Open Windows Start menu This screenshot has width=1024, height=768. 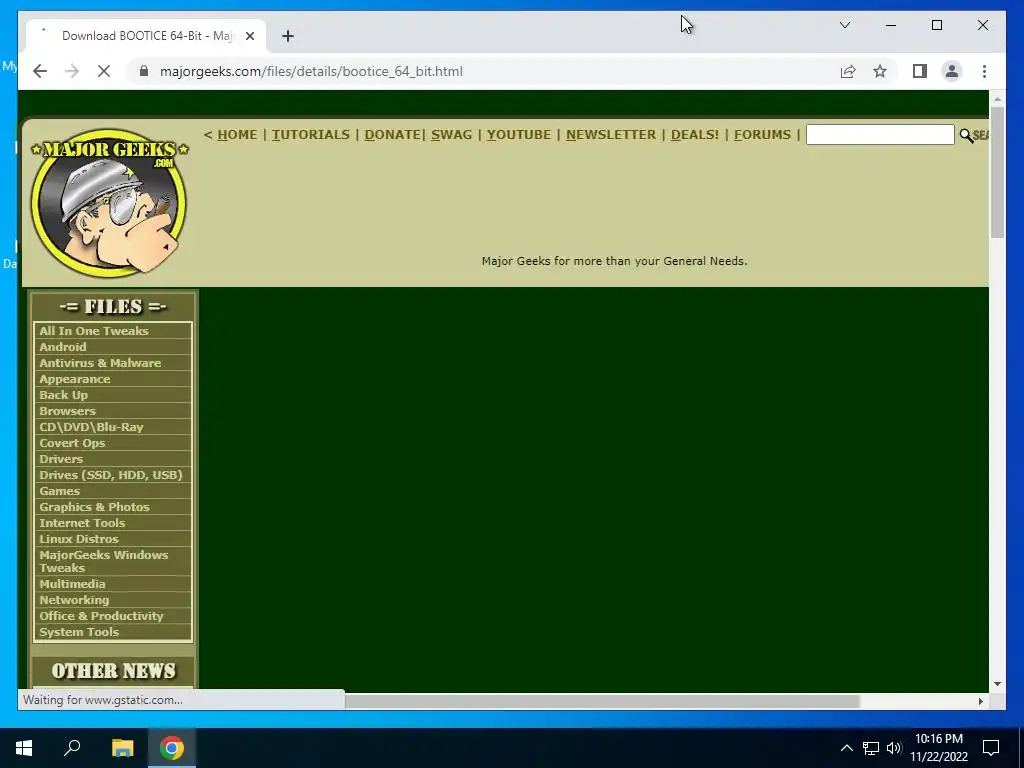point(24,748)
